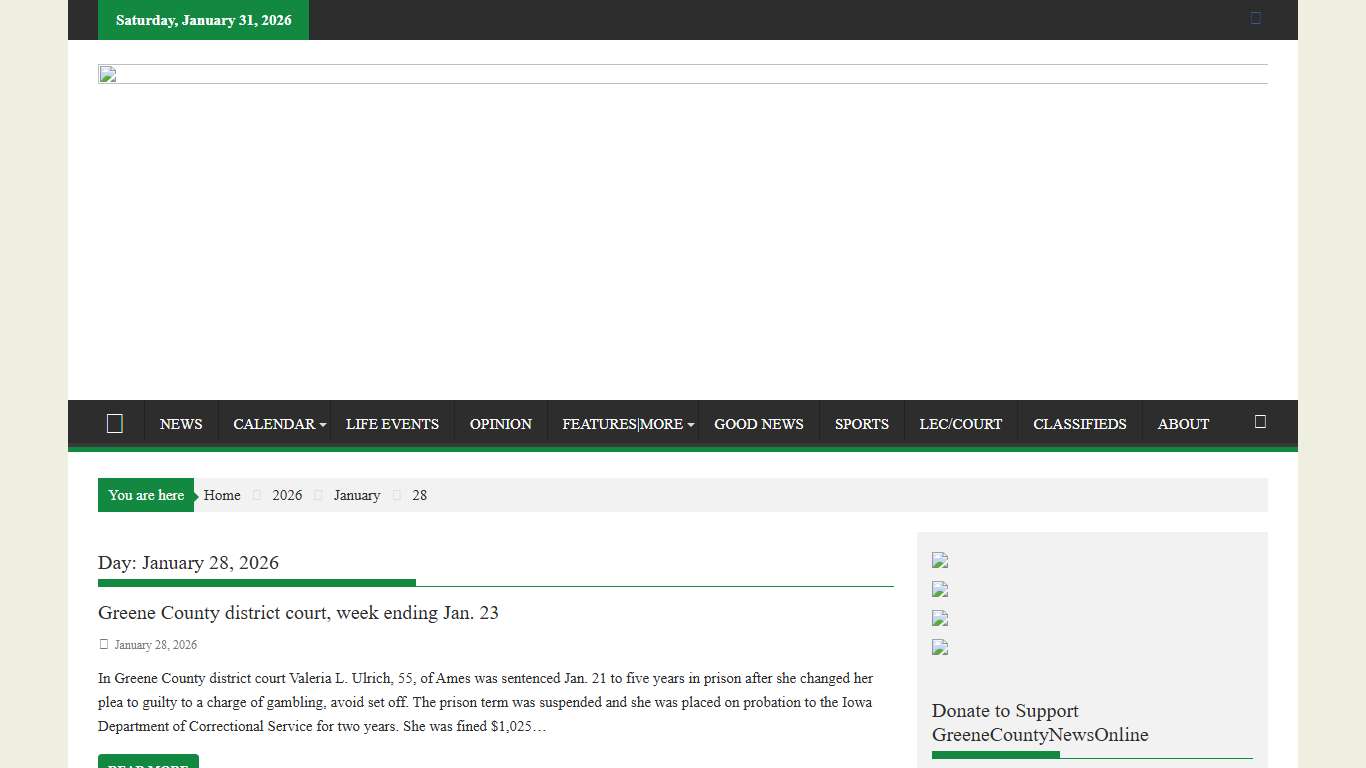The width and height of the screenshot is (1366, 768).
Task: Click the small icon in the top date bar
Action: [x=1256, y=18]
